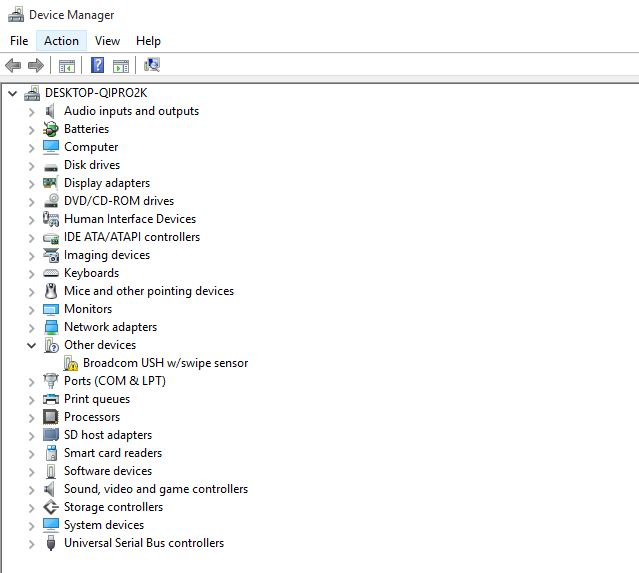Click the Print queues printer icon
Viewport: 639px width, 573px height.
[51, 399]
